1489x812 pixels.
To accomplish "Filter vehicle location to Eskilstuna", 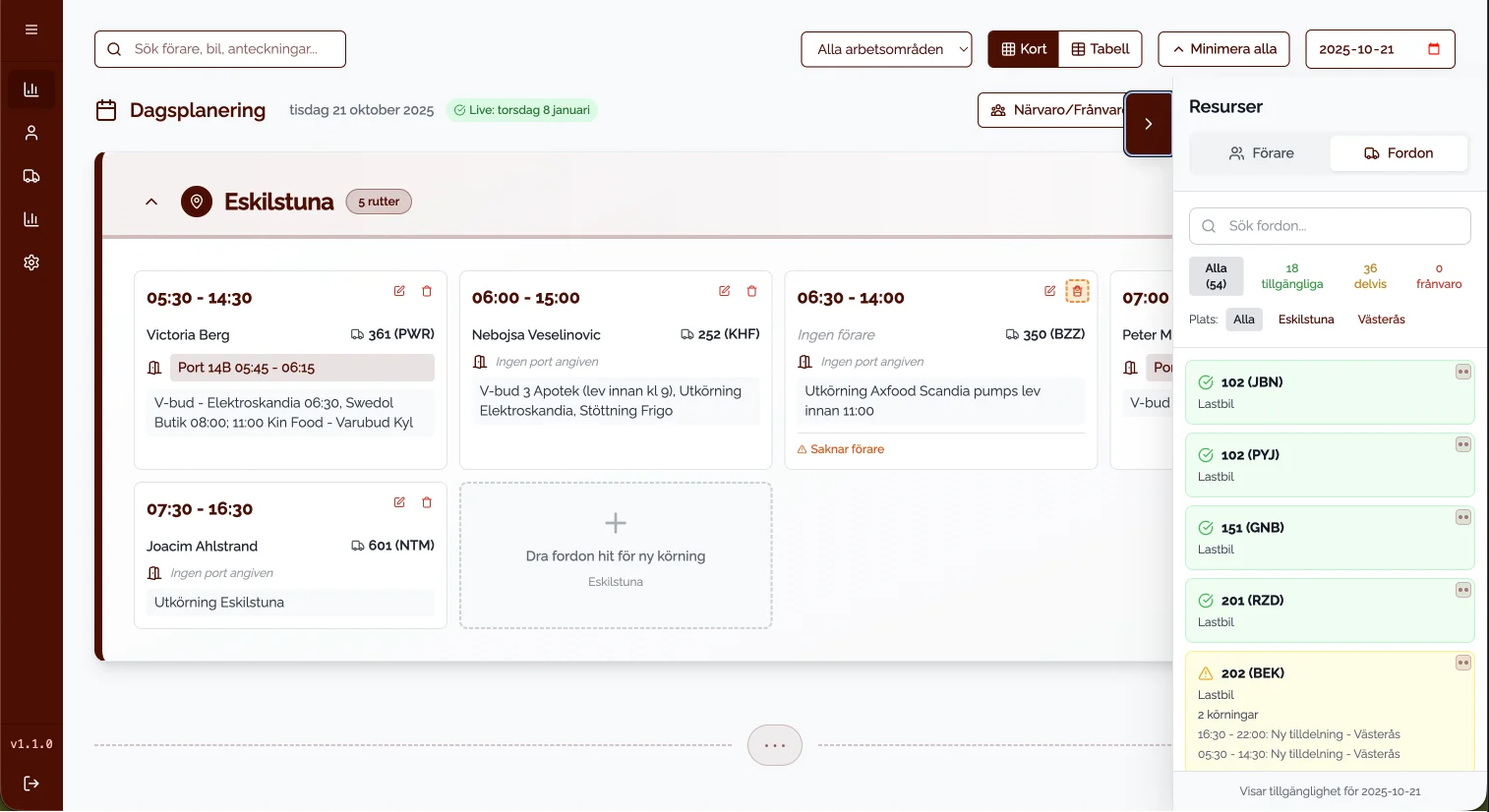I will tap(1305, 319).
